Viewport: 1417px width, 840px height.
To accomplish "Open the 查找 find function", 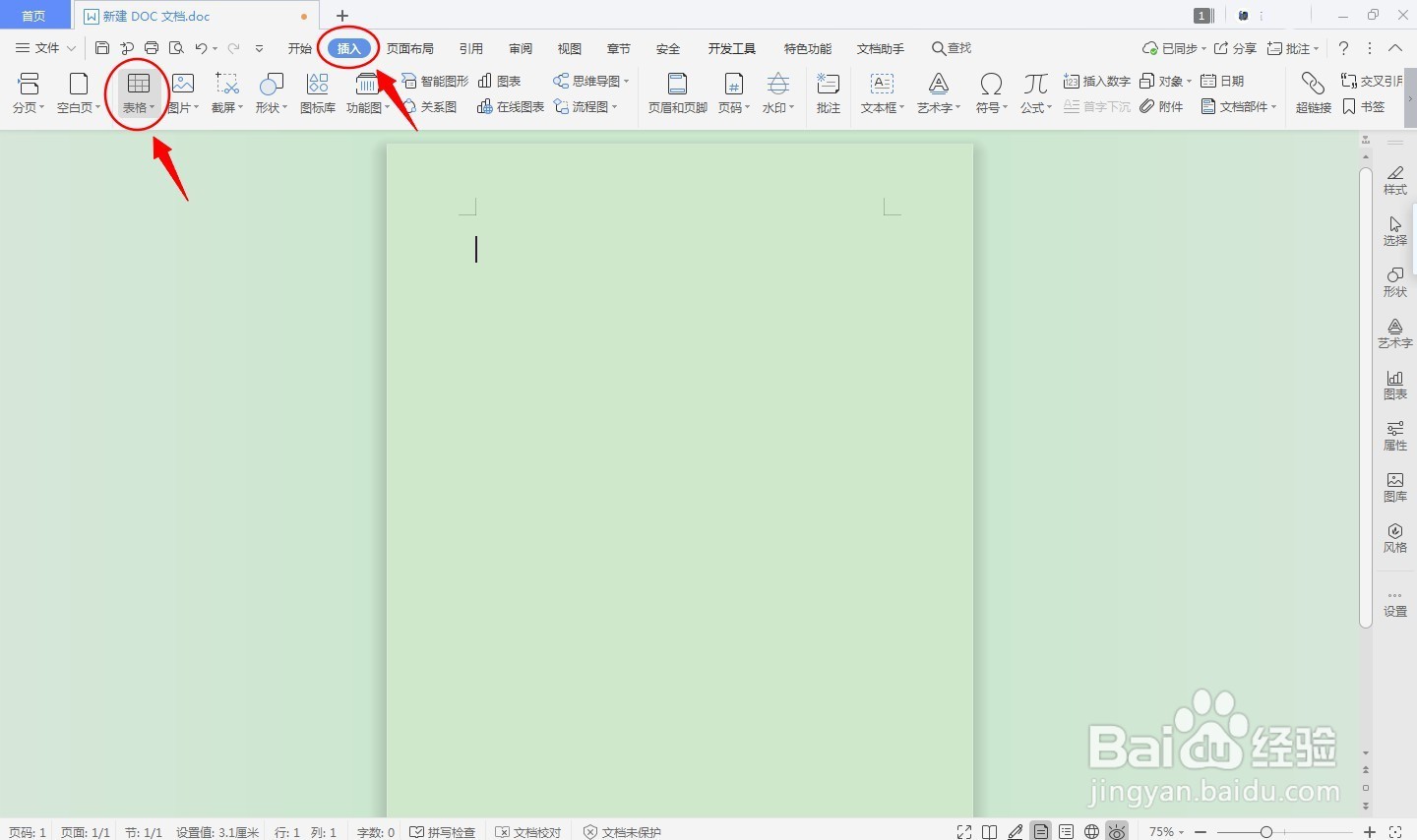I will [x=951, y=47].
